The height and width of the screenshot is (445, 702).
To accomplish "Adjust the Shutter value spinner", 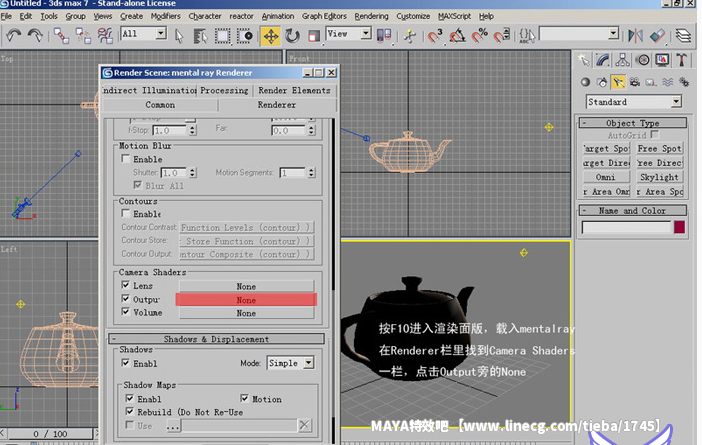I will tap(193, 172).
